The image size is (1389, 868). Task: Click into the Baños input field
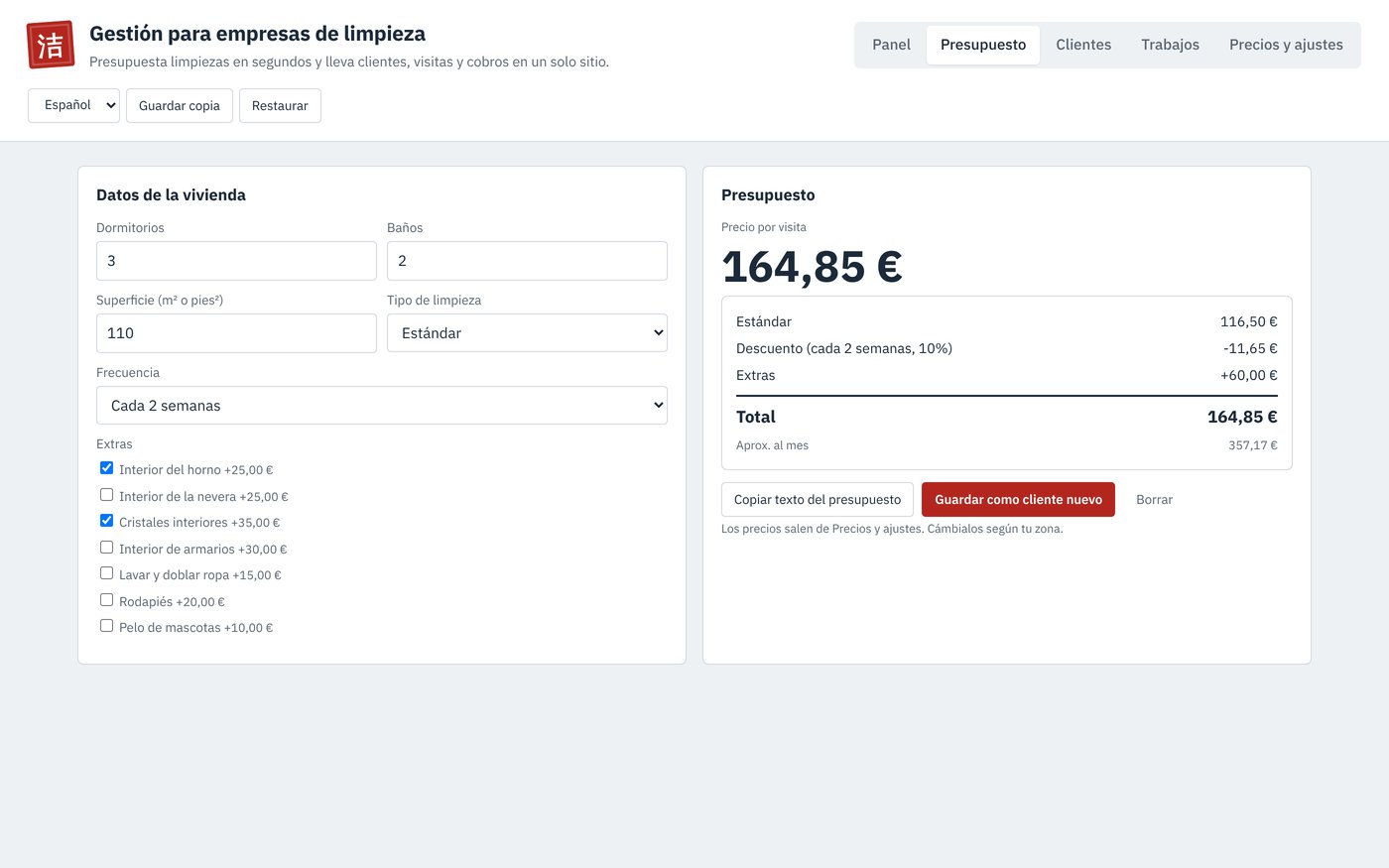527,261
